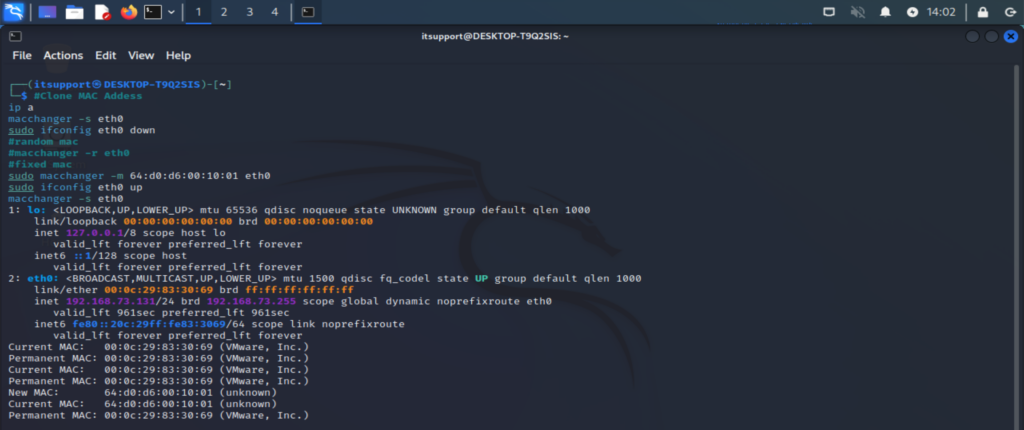Screen dimensions: 1024x430
Task: Open the Kali dragon applications menu
Action: (x=14, y=12)
